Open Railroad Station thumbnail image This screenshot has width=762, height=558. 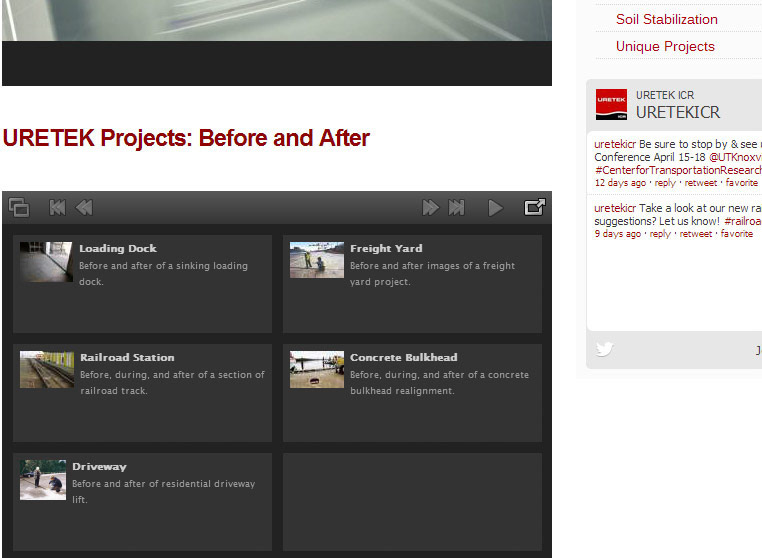[x=47, y=369]
